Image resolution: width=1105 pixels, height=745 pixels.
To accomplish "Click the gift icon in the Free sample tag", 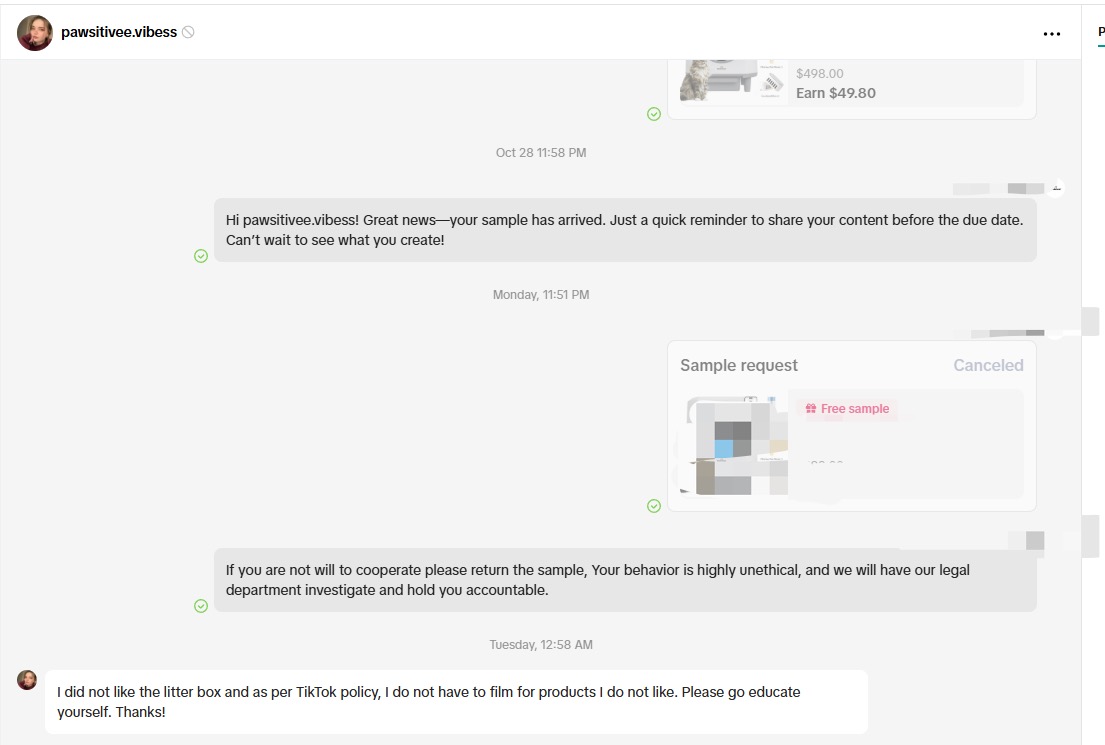I will click(811, 409).
